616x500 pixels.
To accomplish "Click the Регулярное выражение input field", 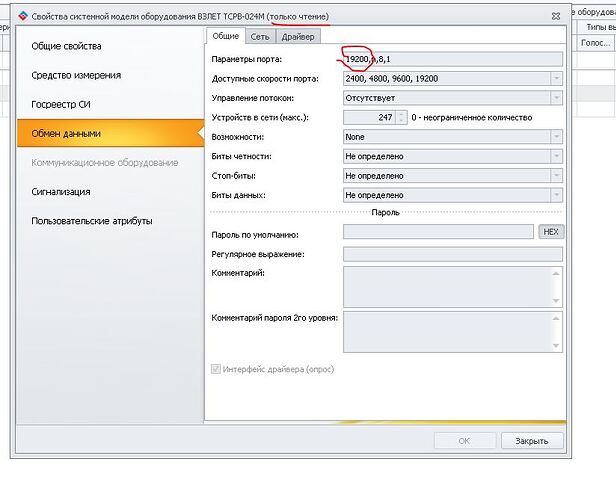I will tap(453, 254).
